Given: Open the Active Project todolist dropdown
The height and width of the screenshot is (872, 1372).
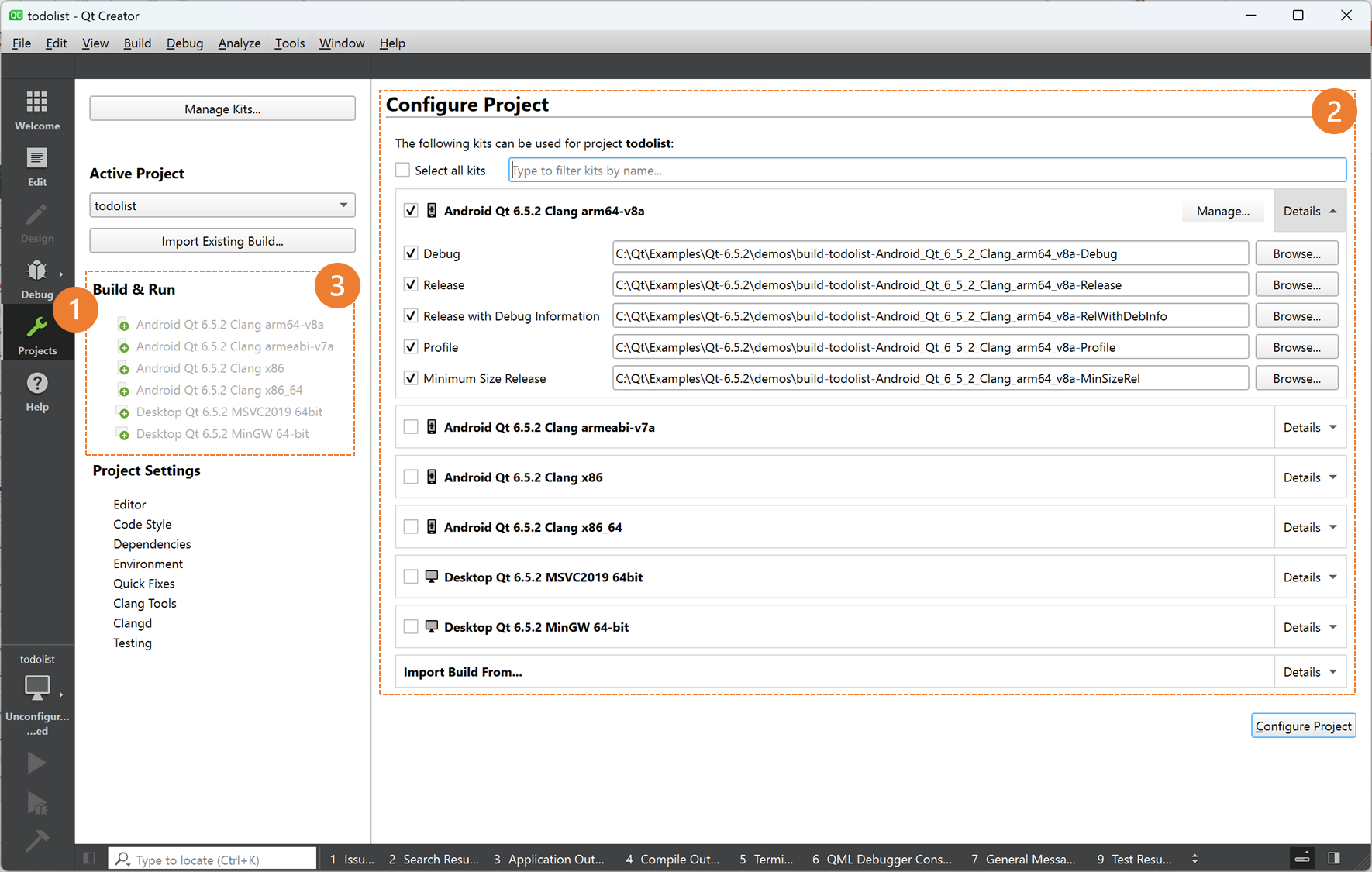Looking at the screenshot, I should (x=222, y=205).
